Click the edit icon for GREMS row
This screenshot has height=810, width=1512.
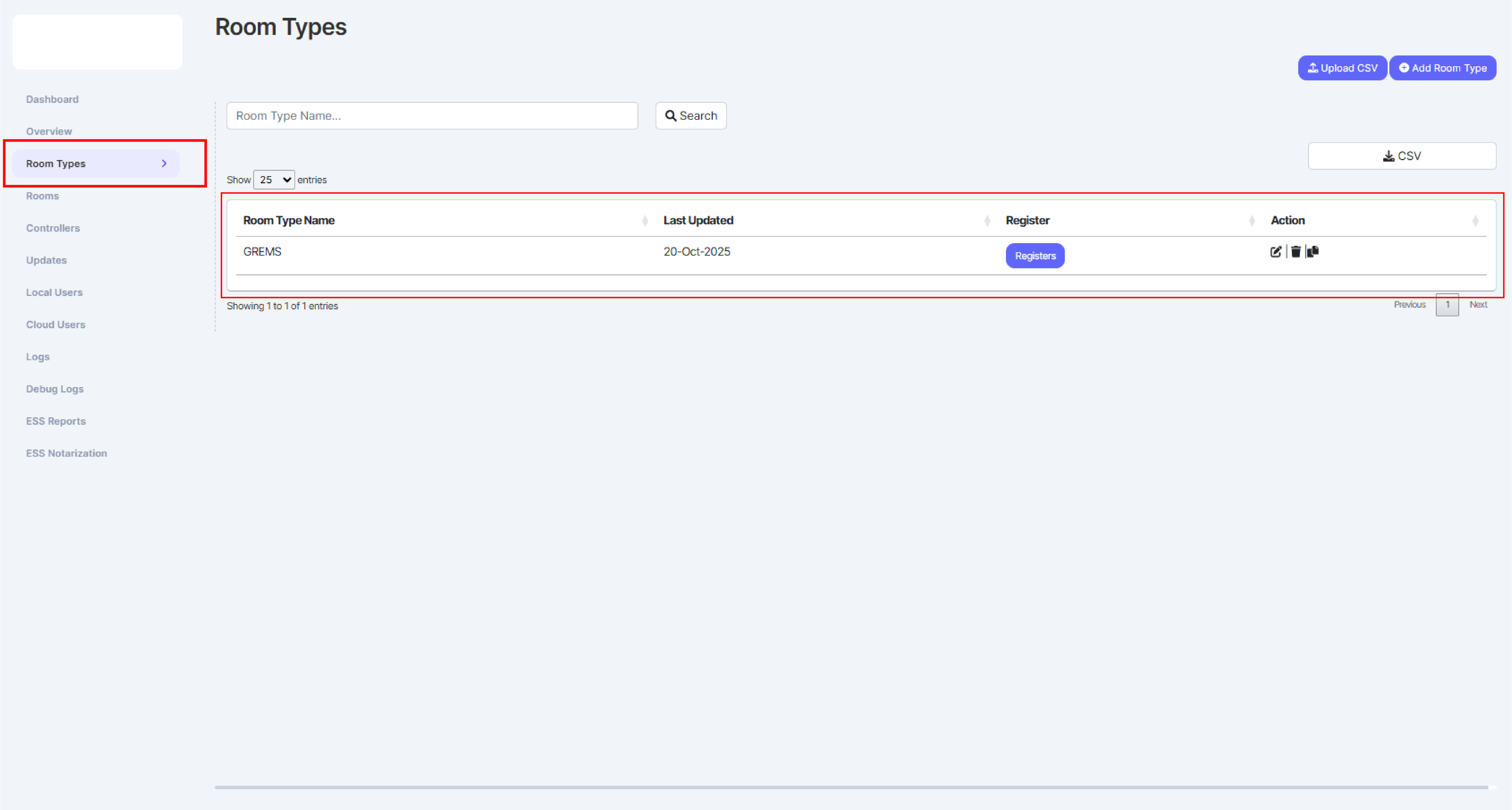tap(1275, 252)
